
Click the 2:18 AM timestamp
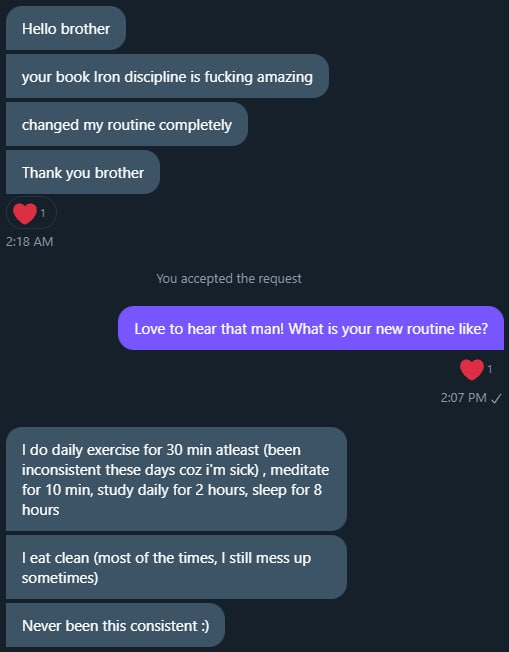click(30, 242)
